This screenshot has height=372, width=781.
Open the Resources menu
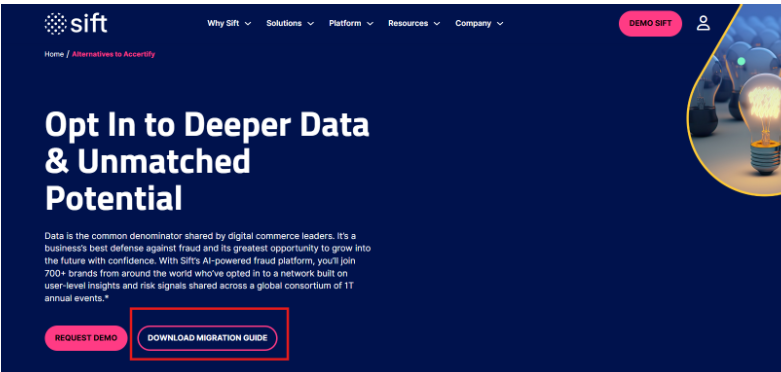coord(414,23)
